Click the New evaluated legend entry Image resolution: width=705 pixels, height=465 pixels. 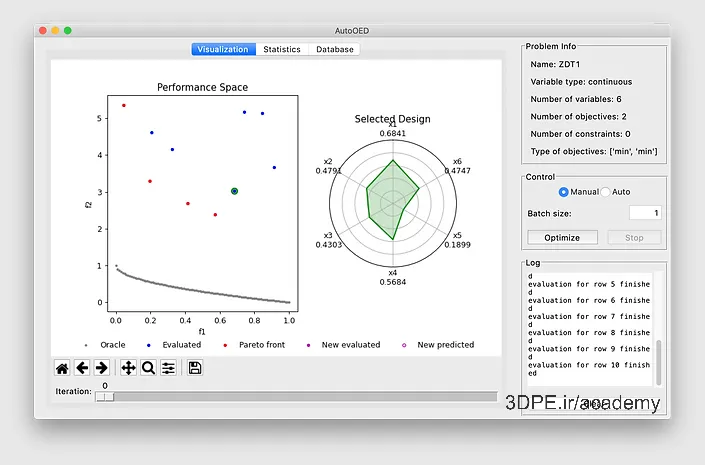pyautogui.click(x=344, y=345)
